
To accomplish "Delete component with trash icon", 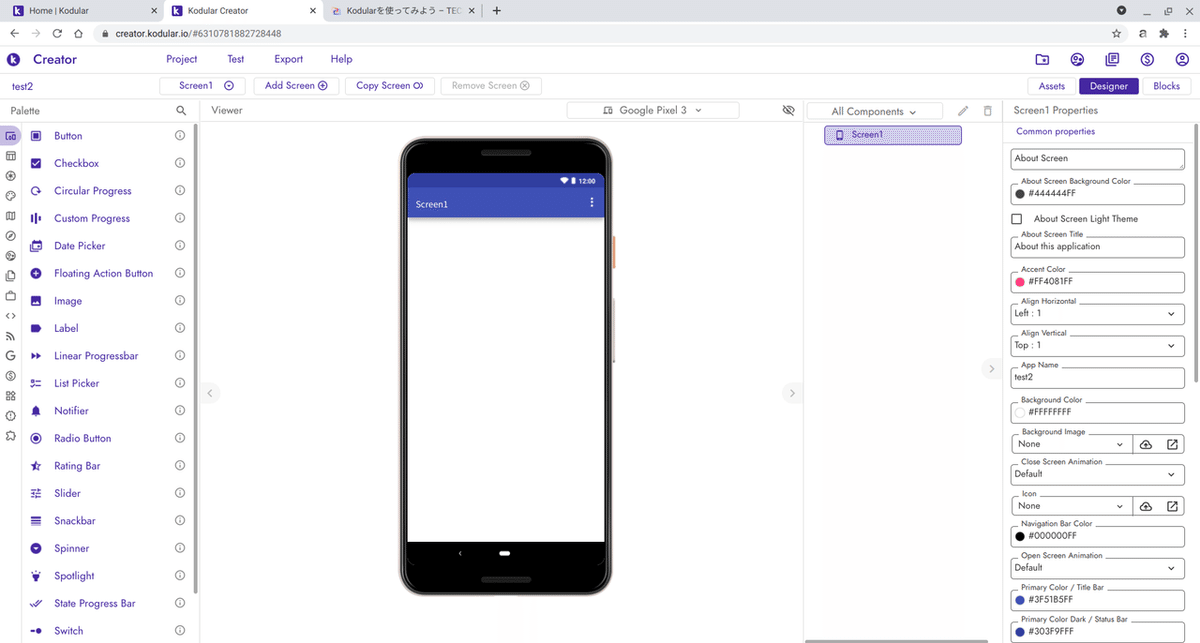I will pyautogui.click(x=988, y=111).
